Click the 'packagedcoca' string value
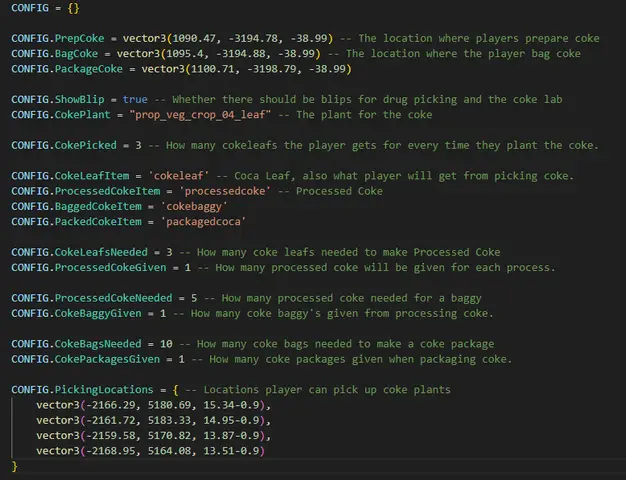The width and height of the screenshot is (626, 480). coord(203,221)
